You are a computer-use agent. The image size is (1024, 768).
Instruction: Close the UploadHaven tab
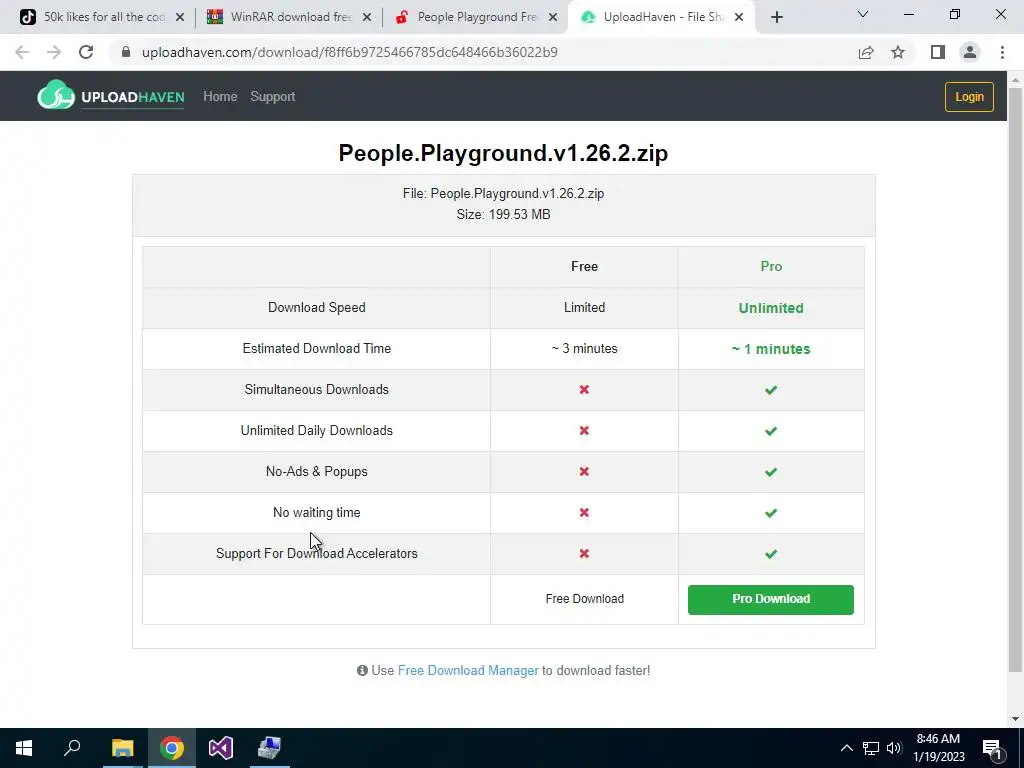(739, 17)
